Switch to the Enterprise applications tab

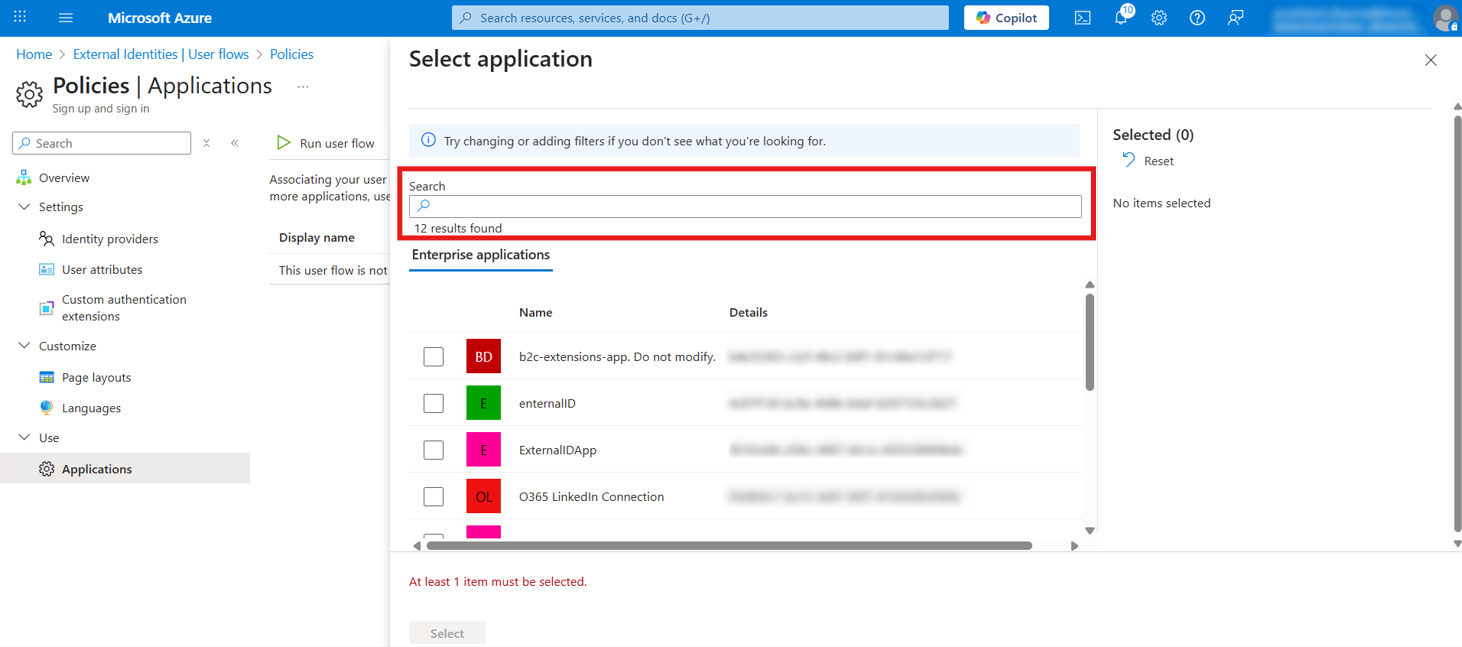pos(480,255)
